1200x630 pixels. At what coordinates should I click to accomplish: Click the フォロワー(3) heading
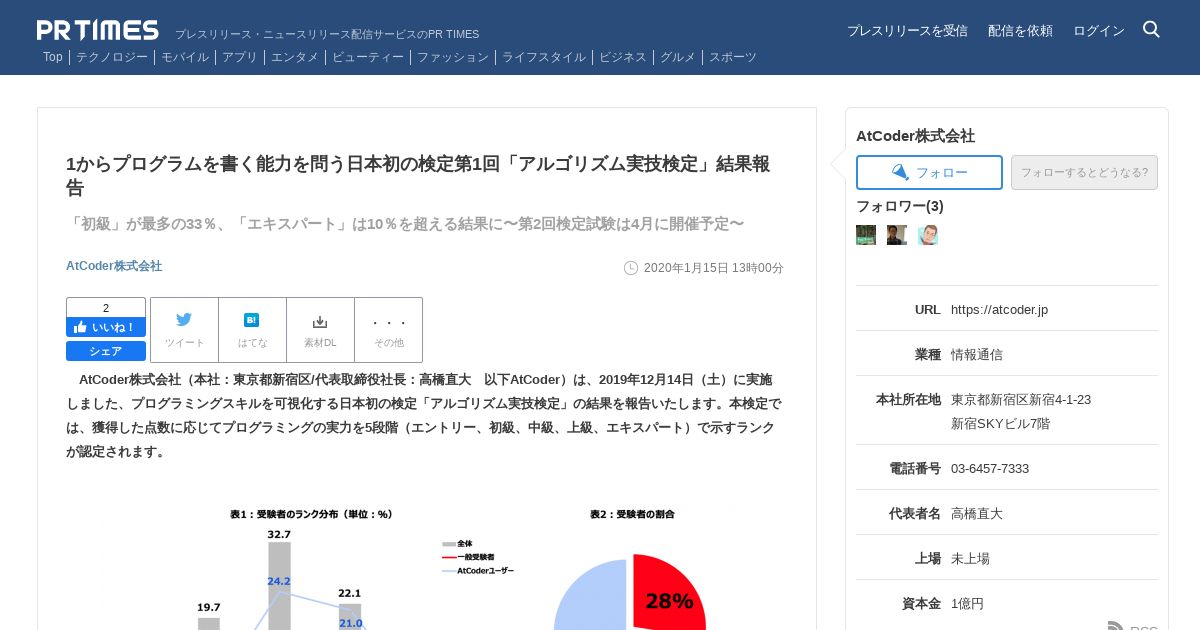click(900, 206)
